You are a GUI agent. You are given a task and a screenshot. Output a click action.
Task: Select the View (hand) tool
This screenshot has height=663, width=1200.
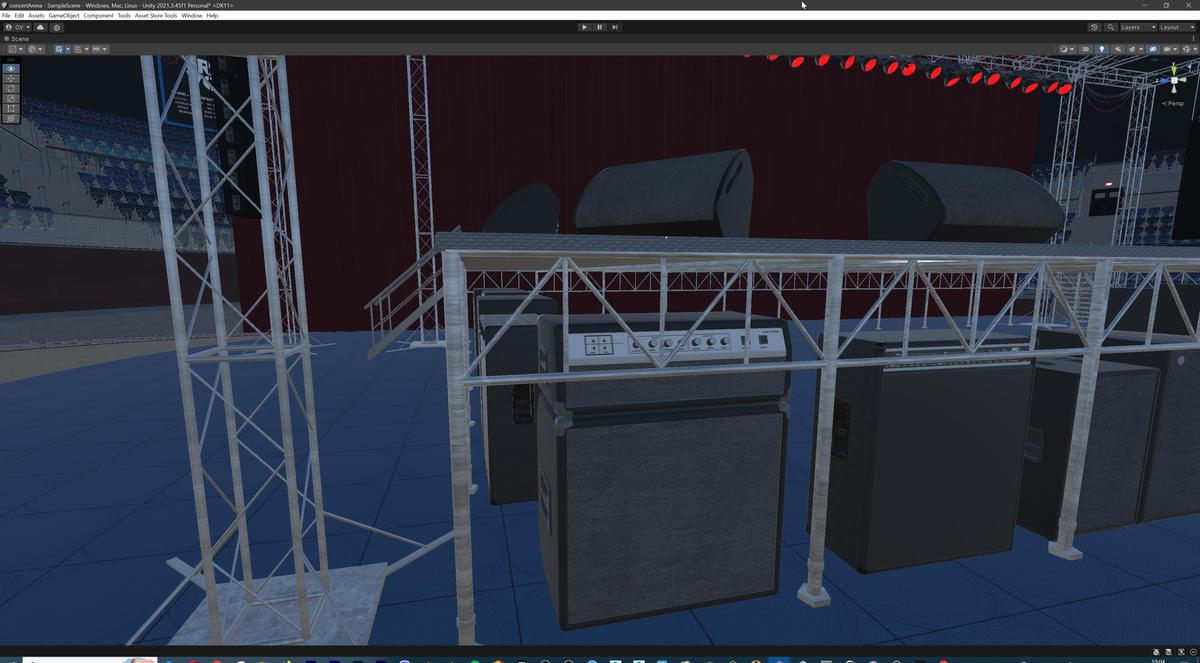pyautogui.click(x=9, y=68)
